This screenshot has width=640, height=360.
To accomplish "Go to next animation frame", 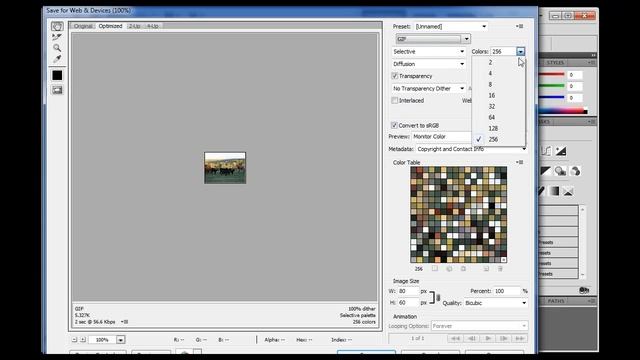I will point(504,338).
